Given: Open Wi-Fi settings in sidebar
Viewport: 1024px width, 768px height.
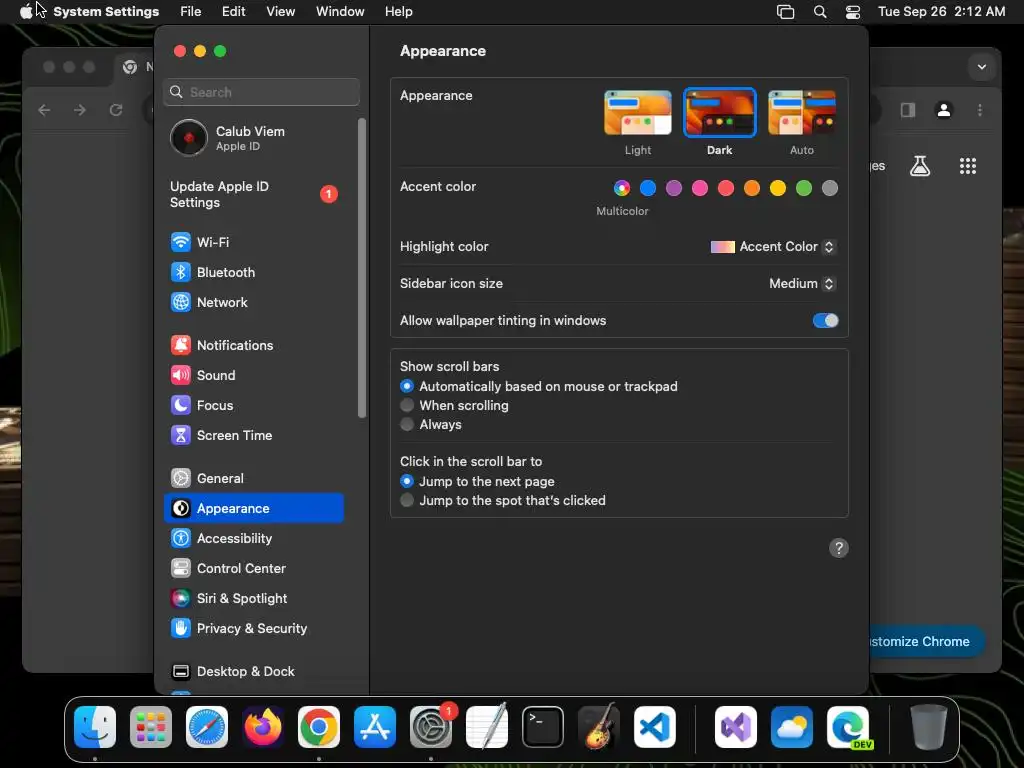Looking at the screenshot, I should point(253,242).
